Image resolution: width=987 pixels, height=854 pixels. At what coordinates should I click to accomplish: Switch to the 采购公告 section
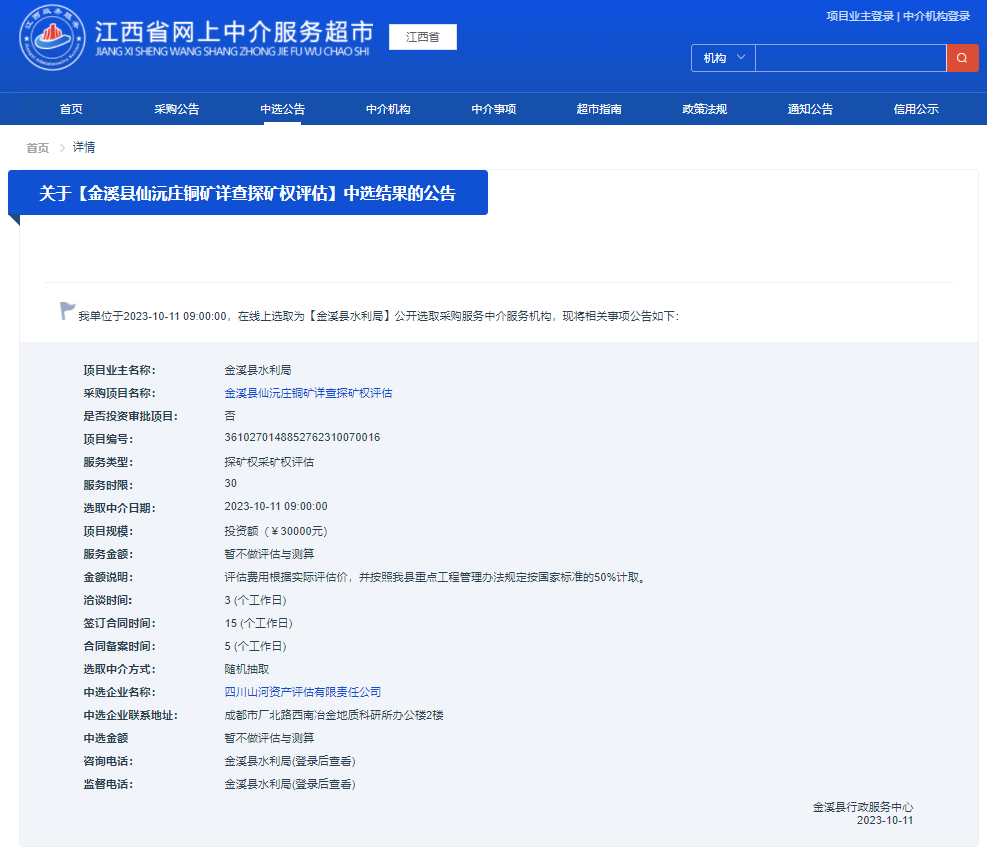point(176,108)
